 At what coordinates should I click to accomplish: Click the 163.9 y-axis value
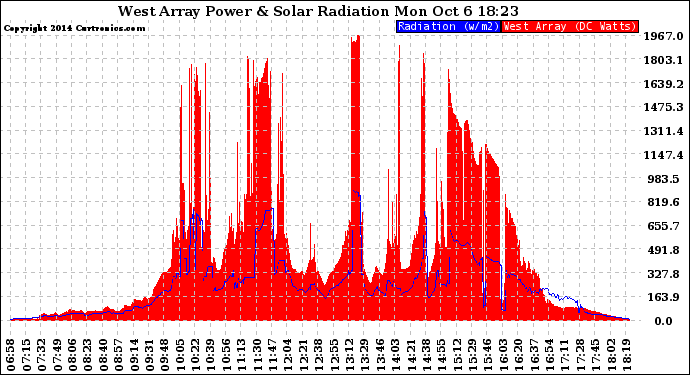(x=665, y=297)
